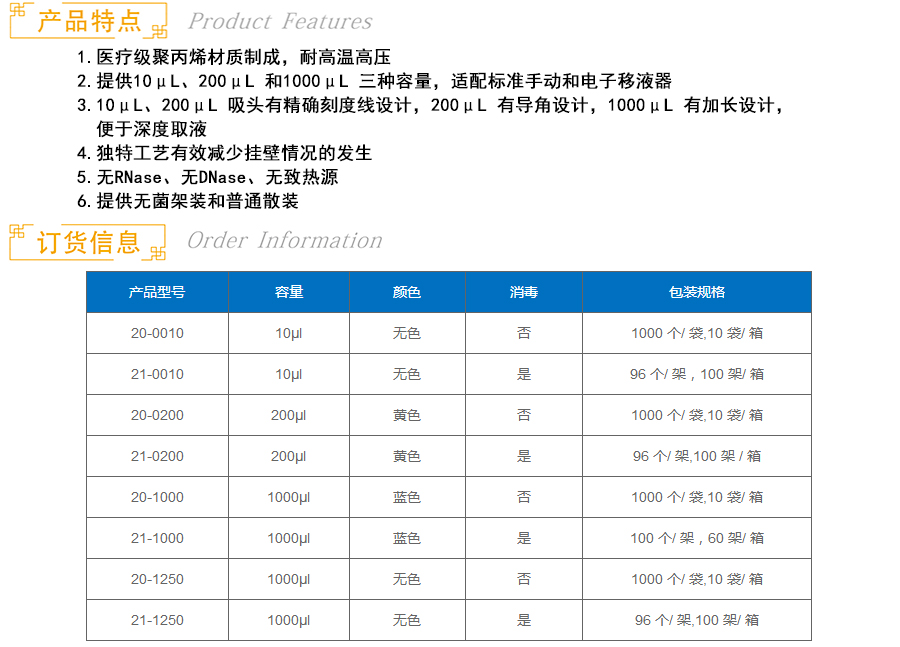Image resolution: width=900 pixels, height=647 pixels.
Task: Click product model 20-1250 cell
Action: tap(157, 579)
